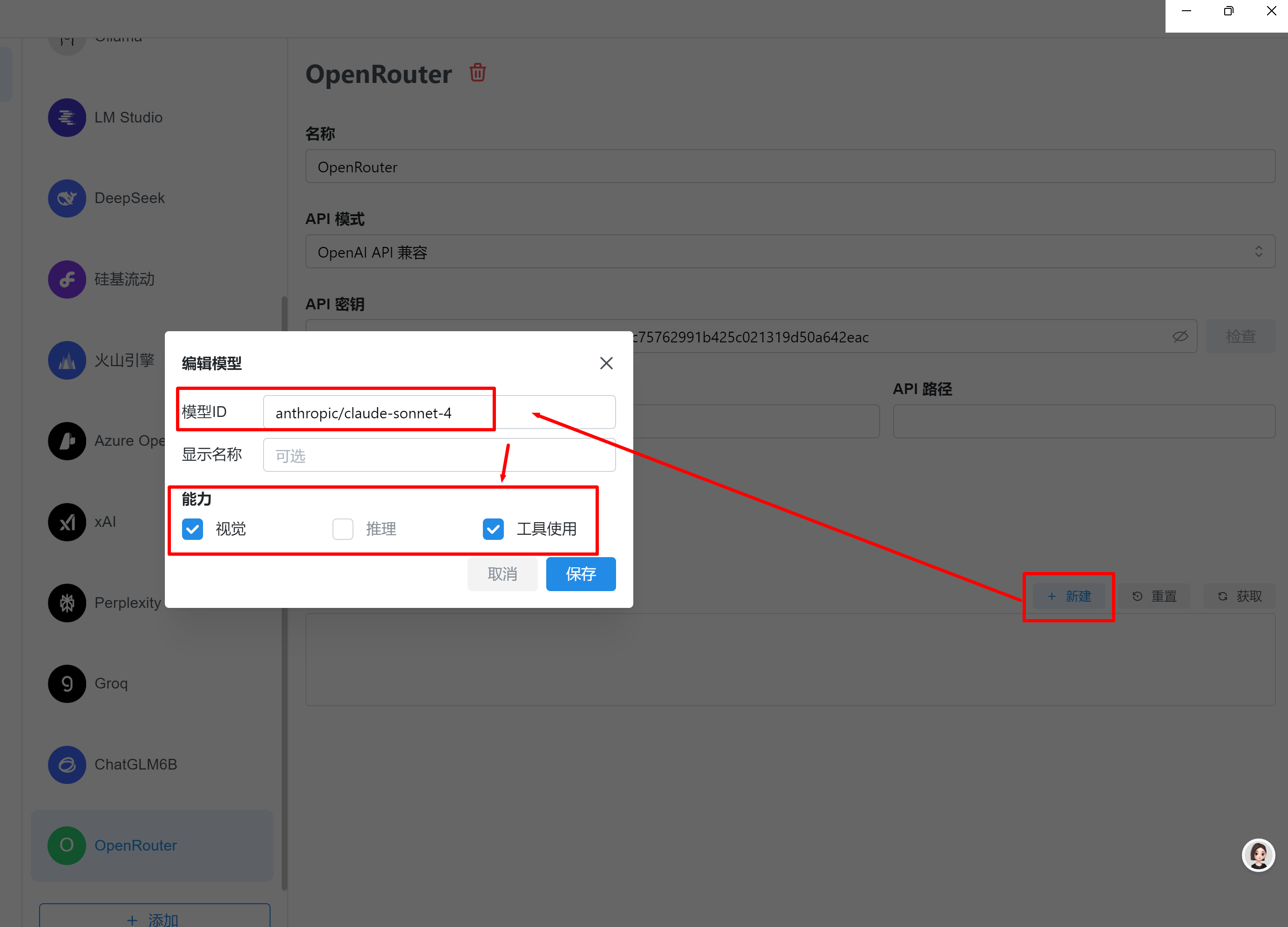
Task: Minimize the application window
Action: click(1186, 11)
